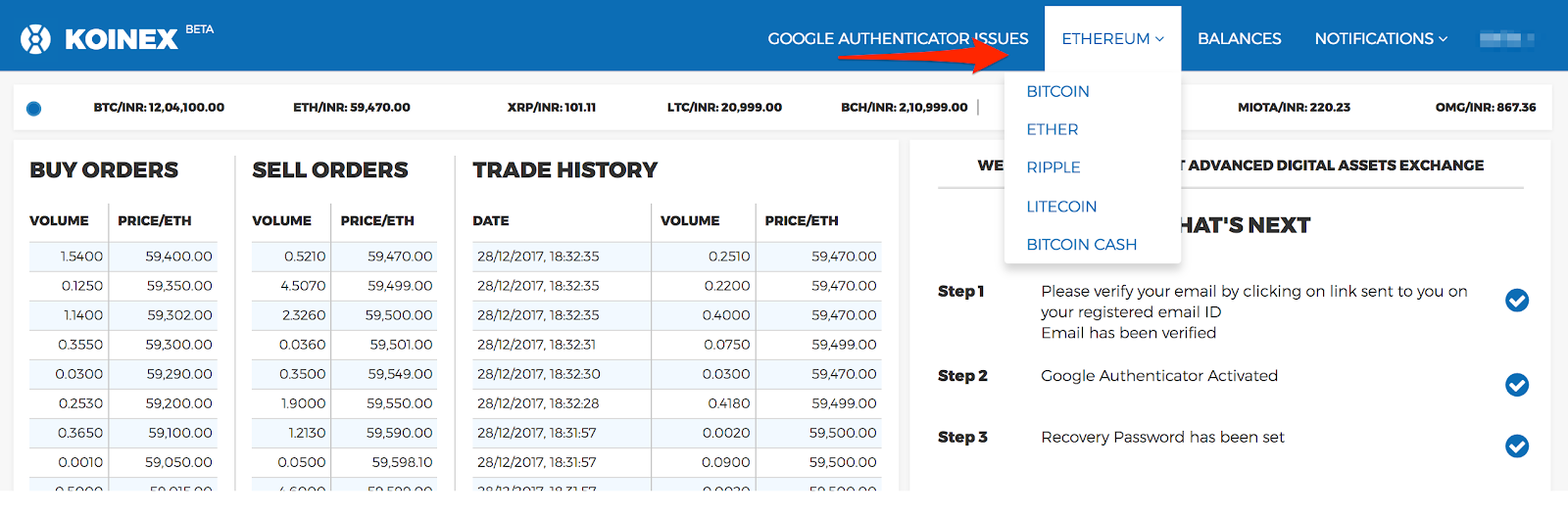Click Sell Orders VOLUME column header
The width and height of the screenshot is (1568, 516).
click(282, 221)
